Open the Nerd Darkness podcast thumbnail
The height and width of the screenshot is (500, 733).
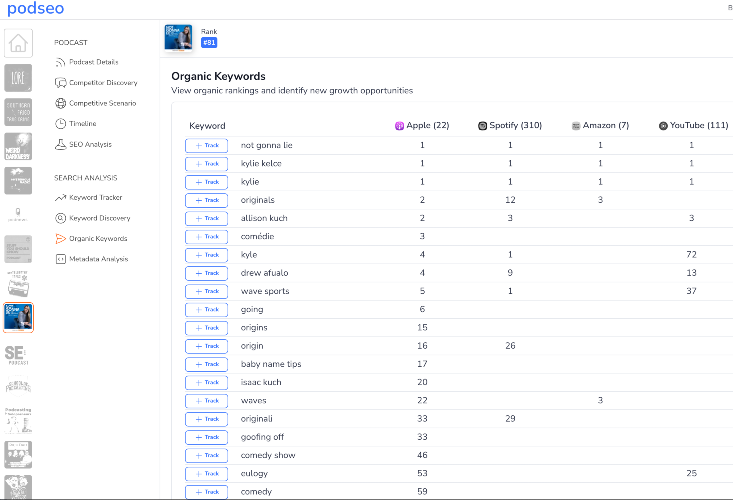click(x=18, y=146)
